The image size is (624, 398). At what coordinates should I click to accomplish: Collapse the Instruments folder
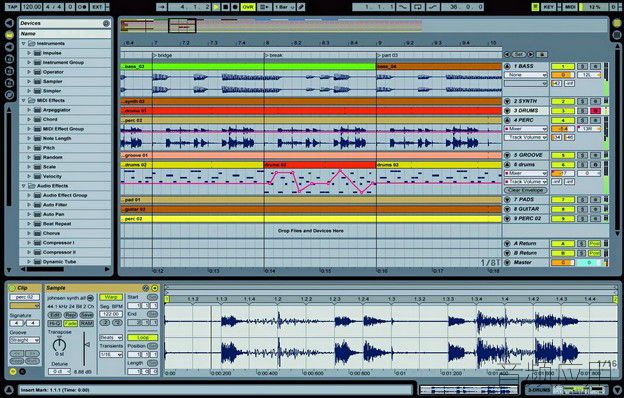[23, 43]
